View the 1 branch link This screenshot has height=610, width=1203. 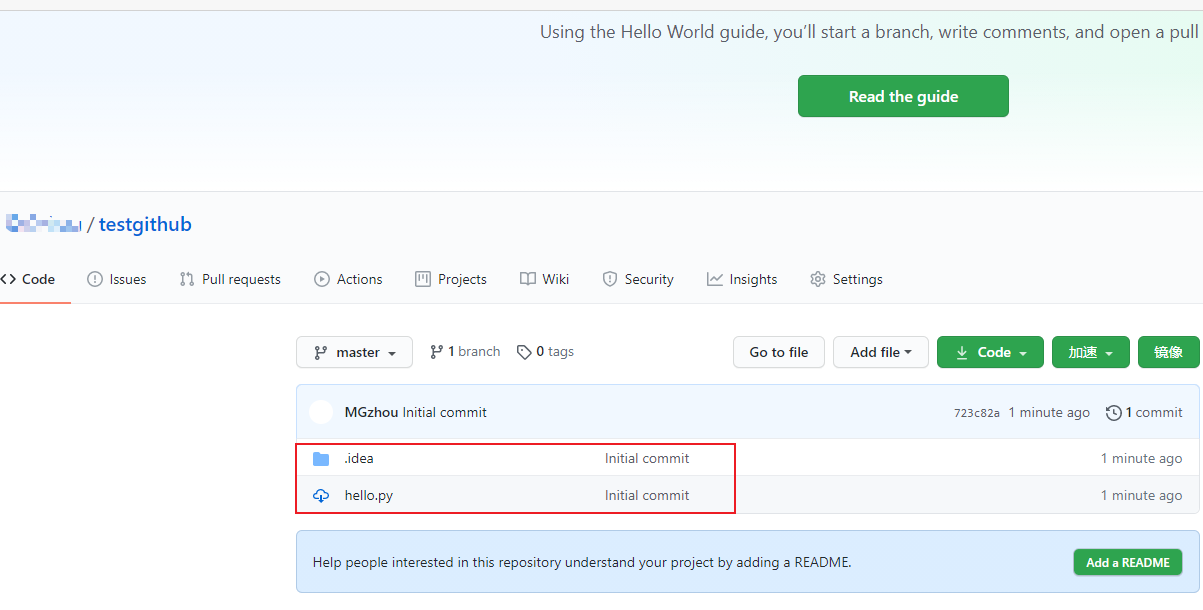click(x=465, y=351)
